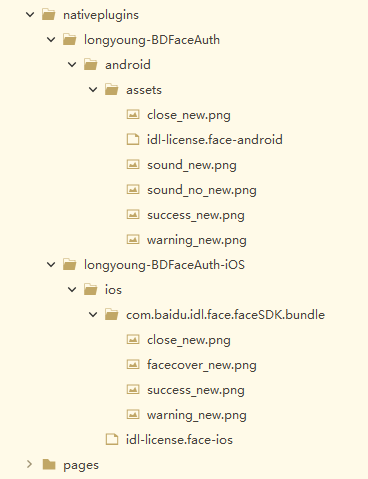This screenshot has width=368, height=479.
Task: Open the sound_no_new.png file
Action: click(202, 190)
